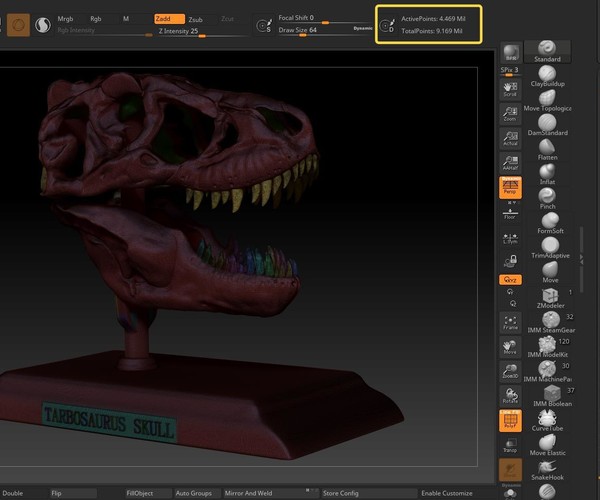Image resolution: width=600 pixels, height=500 pixels.
Task: Select the Move Elastic brush
Action: coord(547,445)
